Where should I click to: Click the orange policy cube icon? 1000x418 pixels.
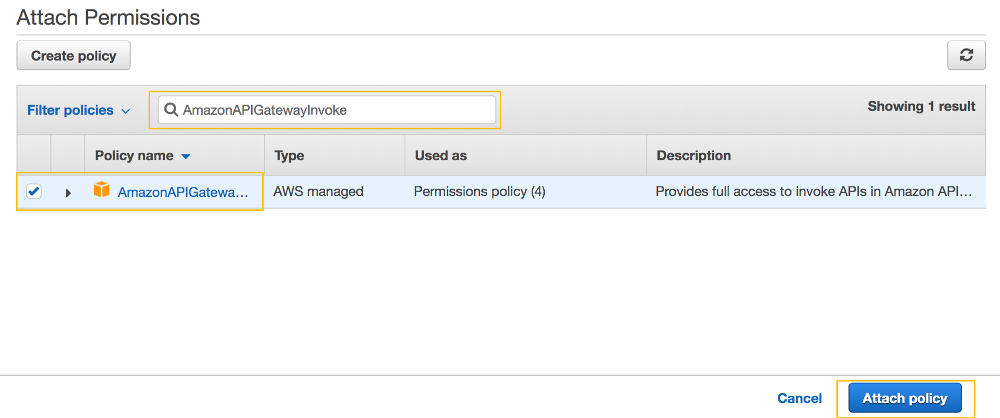[x=101, y=190]
